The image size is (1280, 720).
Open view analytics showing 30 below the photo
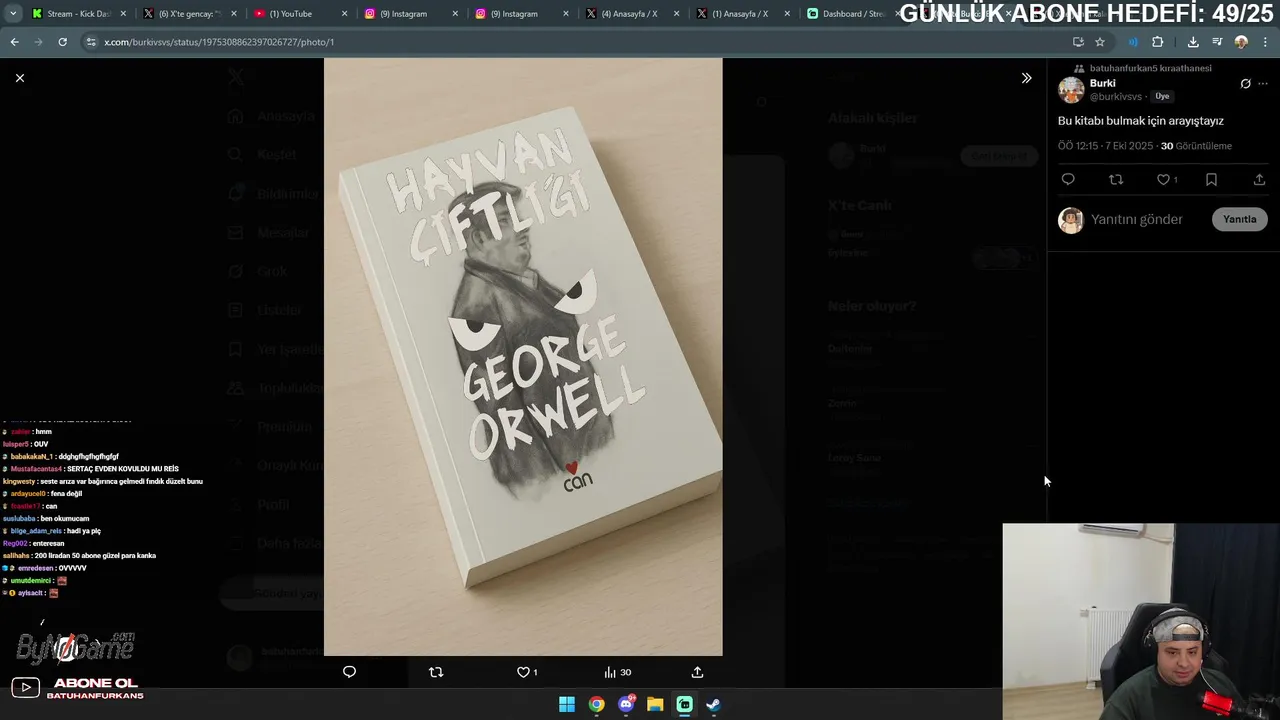pos(617,672)
